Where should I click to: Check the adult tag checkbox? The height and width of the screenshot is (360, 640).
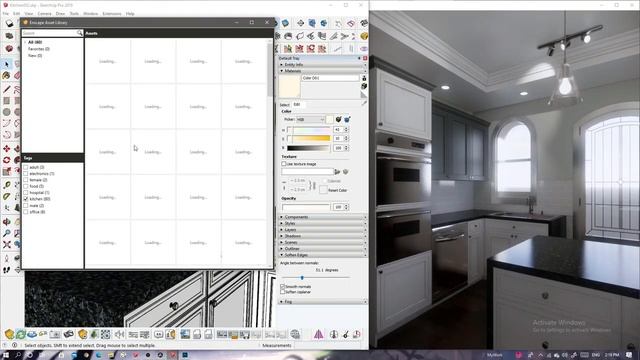point(26,167)
